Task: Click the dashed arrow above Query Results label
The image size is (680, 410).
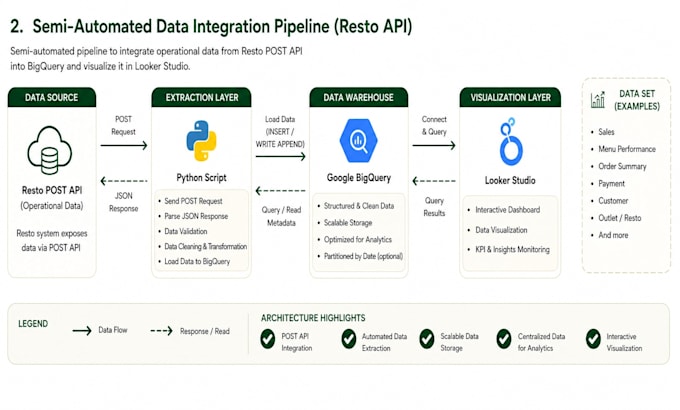Action: (434, 181)
